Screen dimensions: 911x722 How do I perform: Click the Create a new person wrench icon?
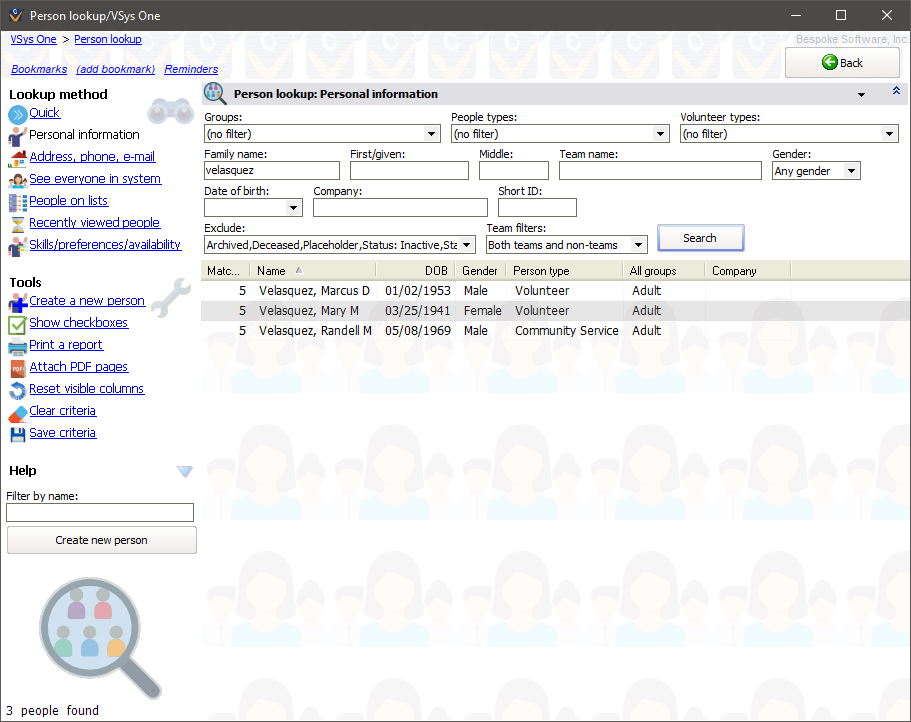point(17,300)
